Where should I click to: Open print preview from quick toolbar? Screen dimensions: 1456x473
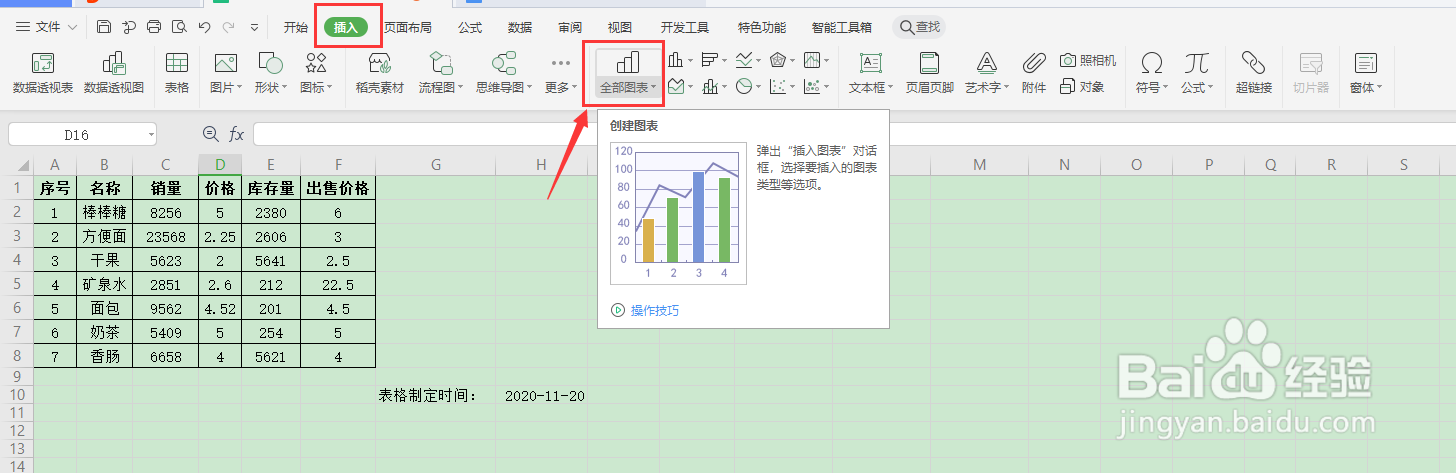[178, 27]
